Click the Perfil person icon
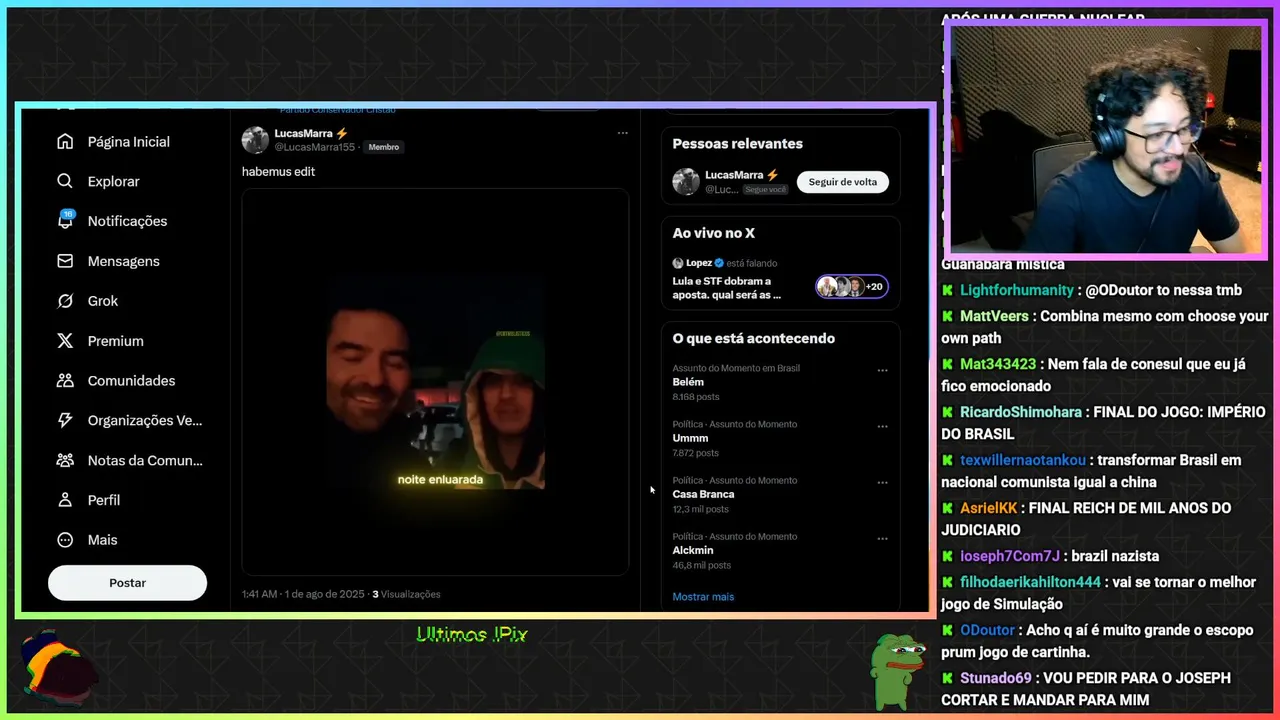The width and height of the screenshot is (1280, 720). click(65, 500)
